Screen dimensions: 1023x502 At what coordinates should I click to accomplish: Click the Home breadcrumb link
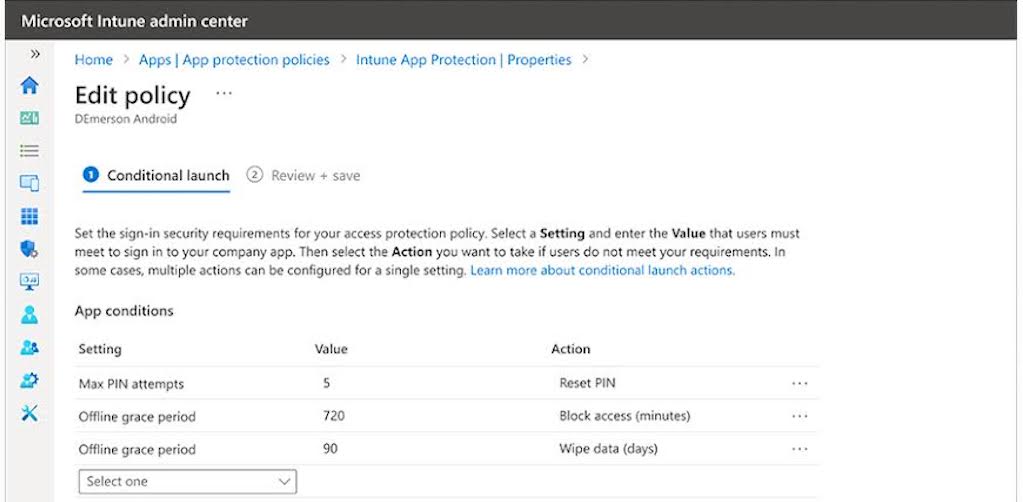[94, 60]
